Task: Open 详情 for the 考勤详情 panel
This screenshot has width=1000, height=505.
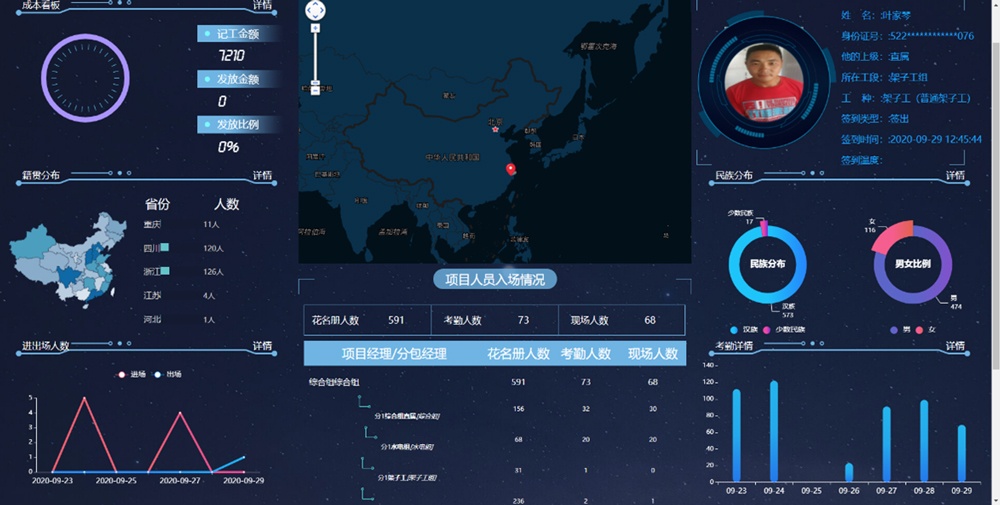Action: click(x=956, y=346)
